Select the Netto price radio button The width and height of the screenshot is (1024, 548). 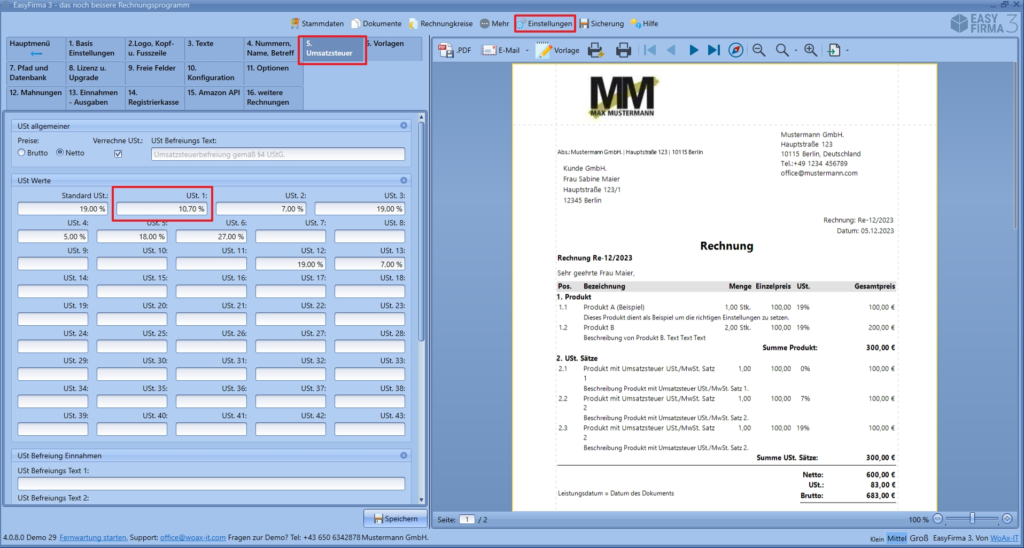[59, 154]
